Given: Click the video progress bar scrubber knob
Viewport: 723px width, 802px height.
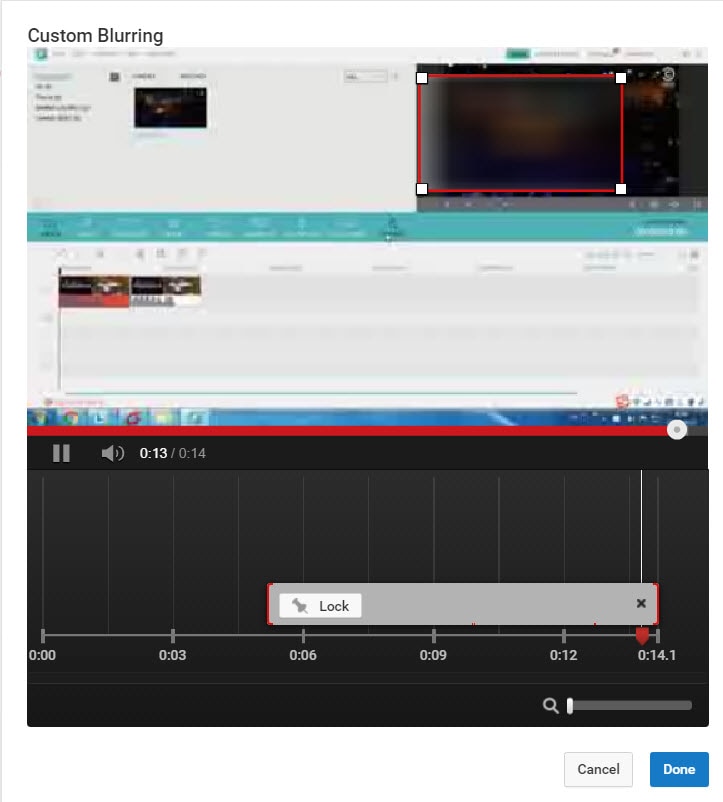Looking at the screenshot, I should tap(677, 430).
